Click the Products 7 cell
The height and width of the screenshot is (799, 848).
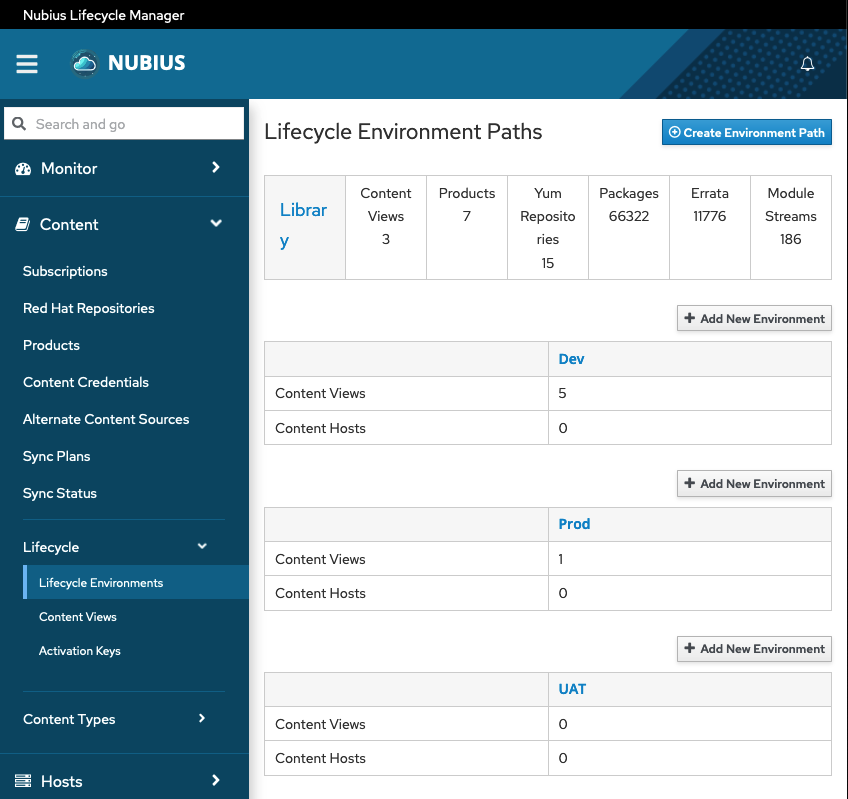[467, 227]
